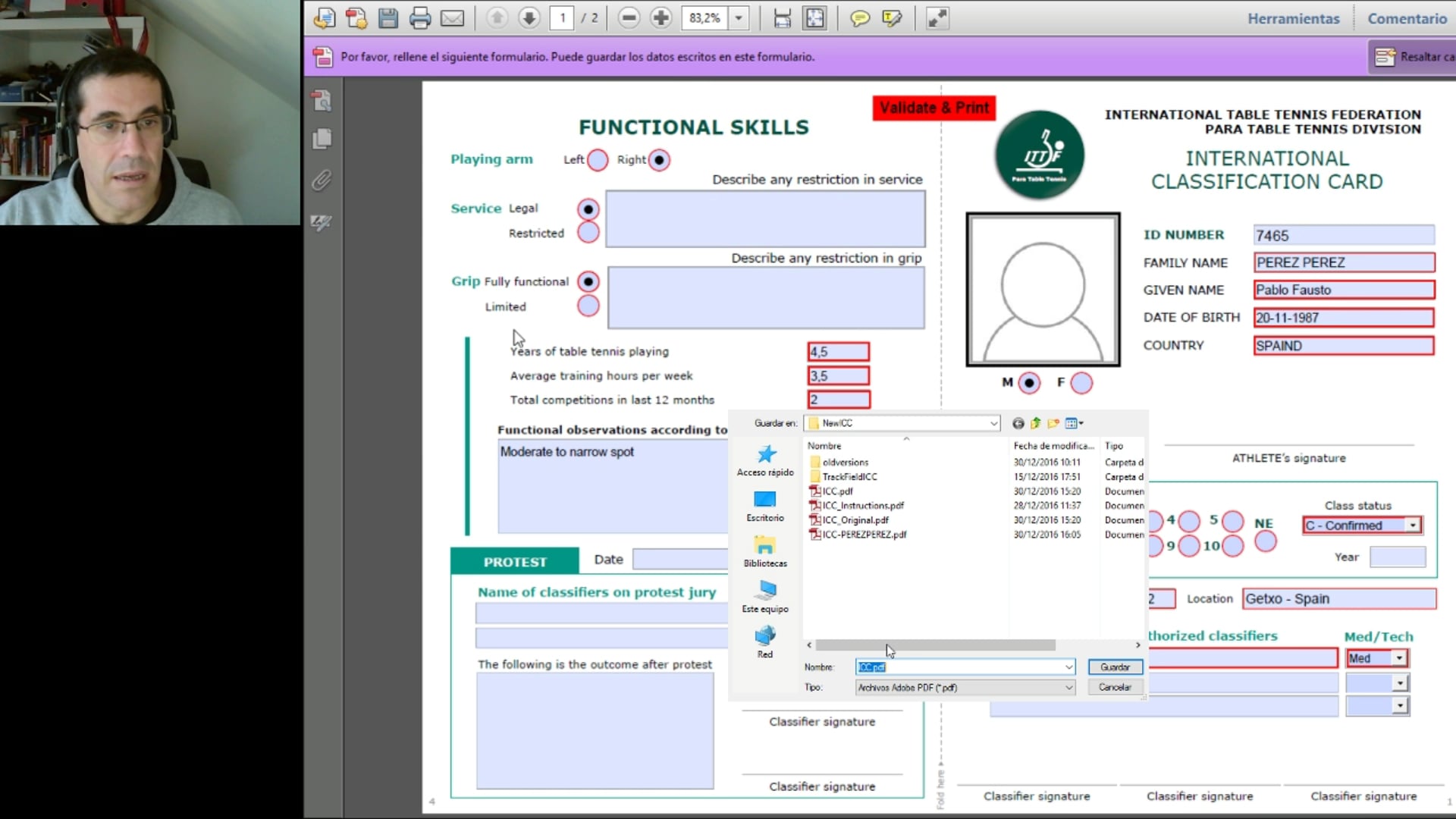Open the Guardar en folder dropdown
This screenshot has height=819, width=1456.
point(992,423)
